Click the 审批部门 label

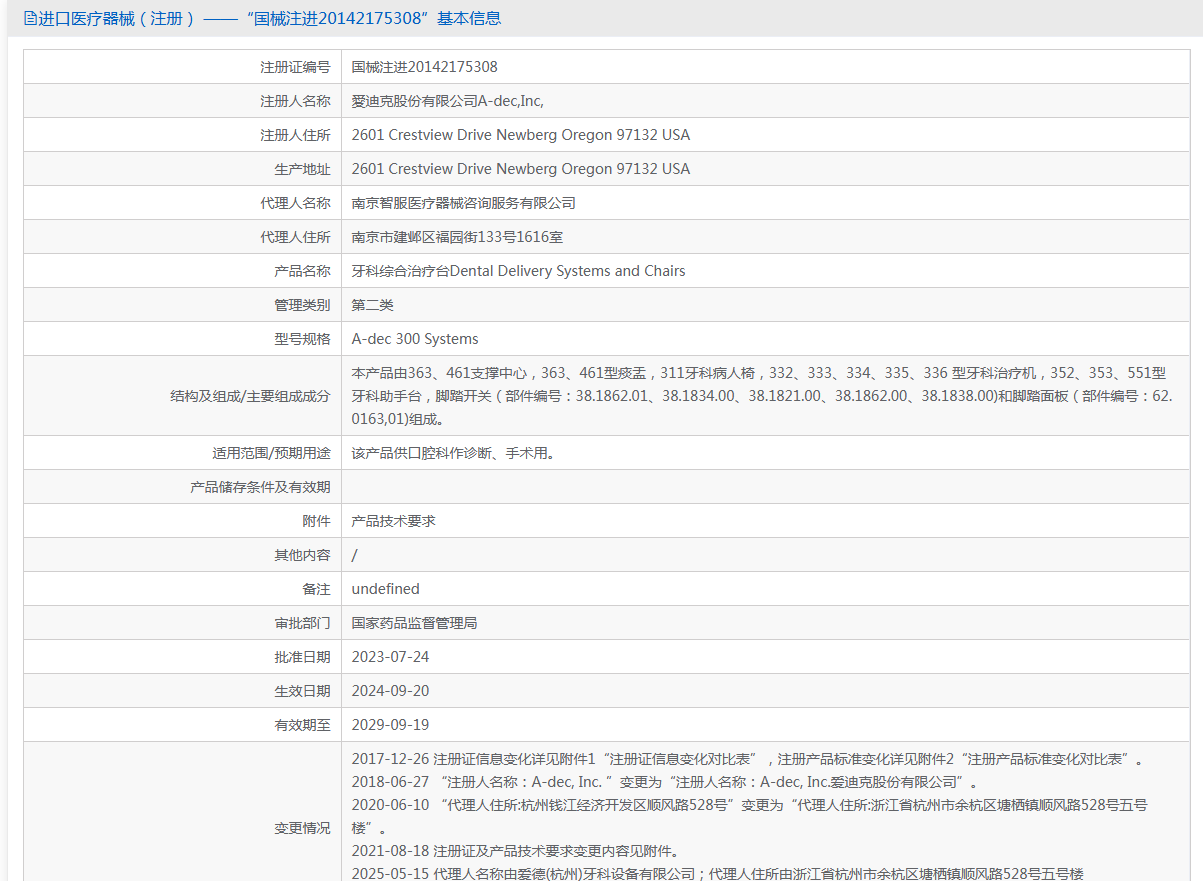coord(302,623)
